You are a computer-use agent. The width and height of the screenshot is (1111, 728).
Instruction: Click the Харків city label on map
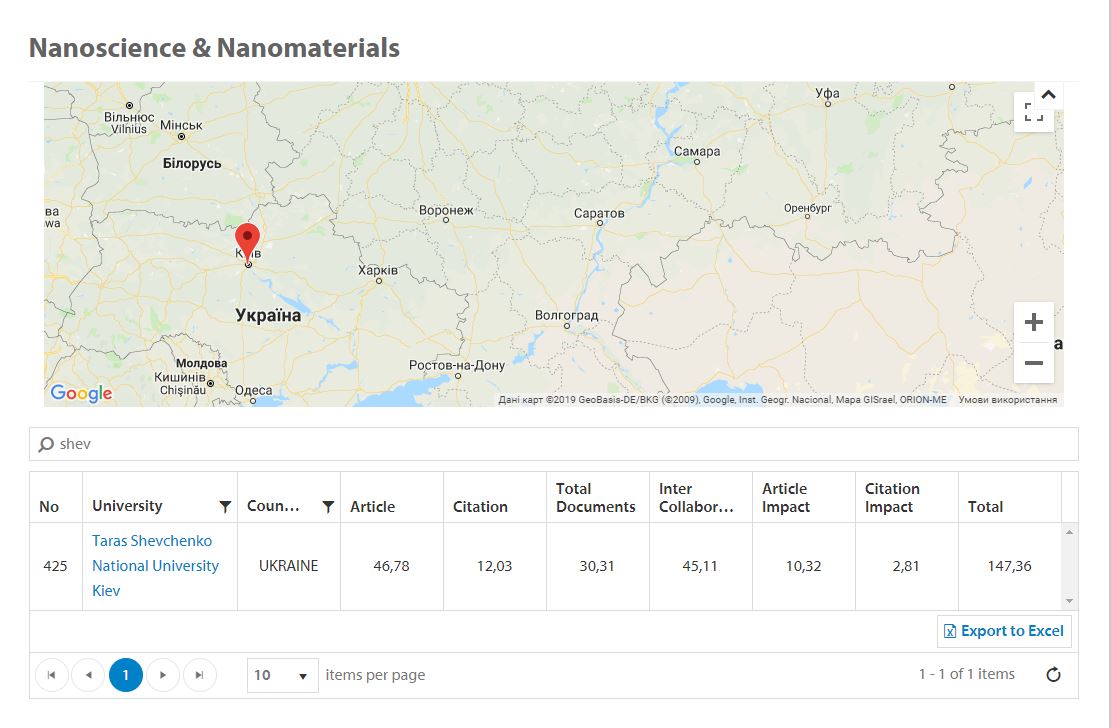pos(378,270)
